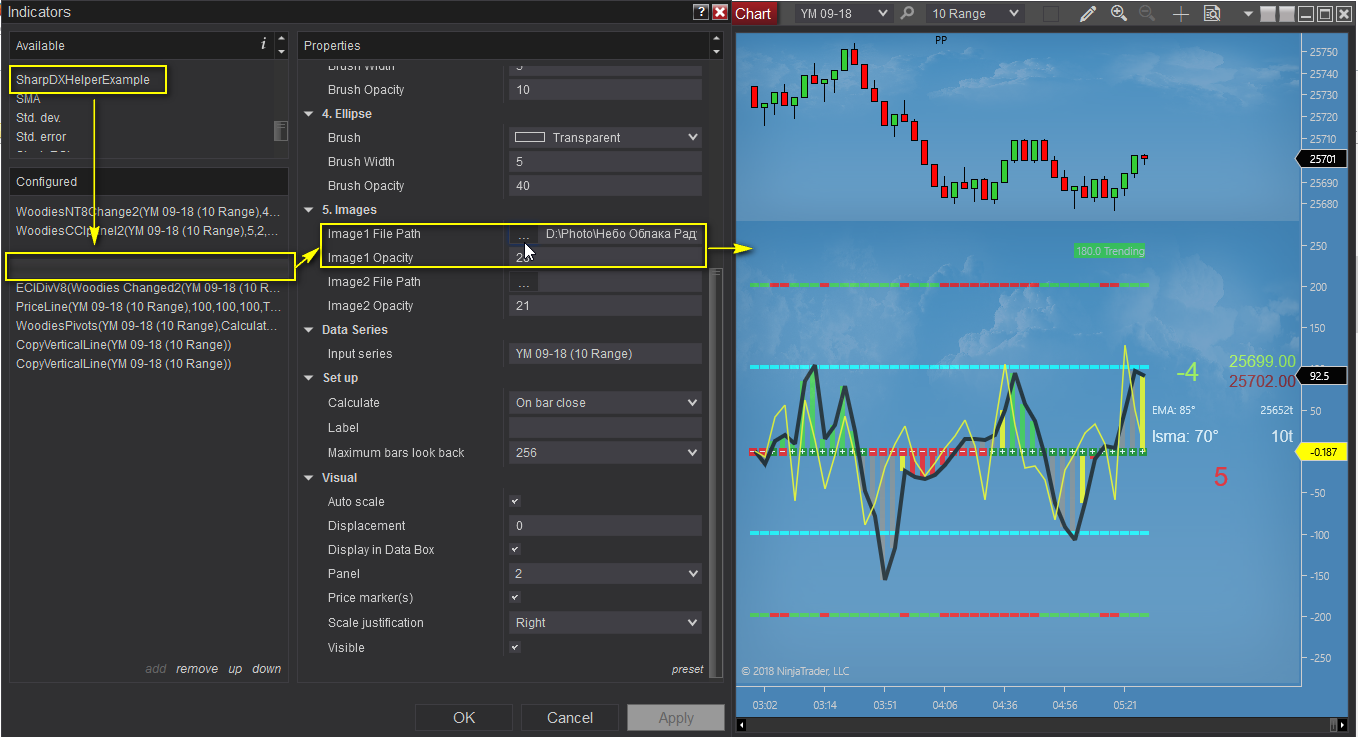Toggle the Auto scale checkbox
The width and height of the screenshot is (1358, 737).
(514, 502)
